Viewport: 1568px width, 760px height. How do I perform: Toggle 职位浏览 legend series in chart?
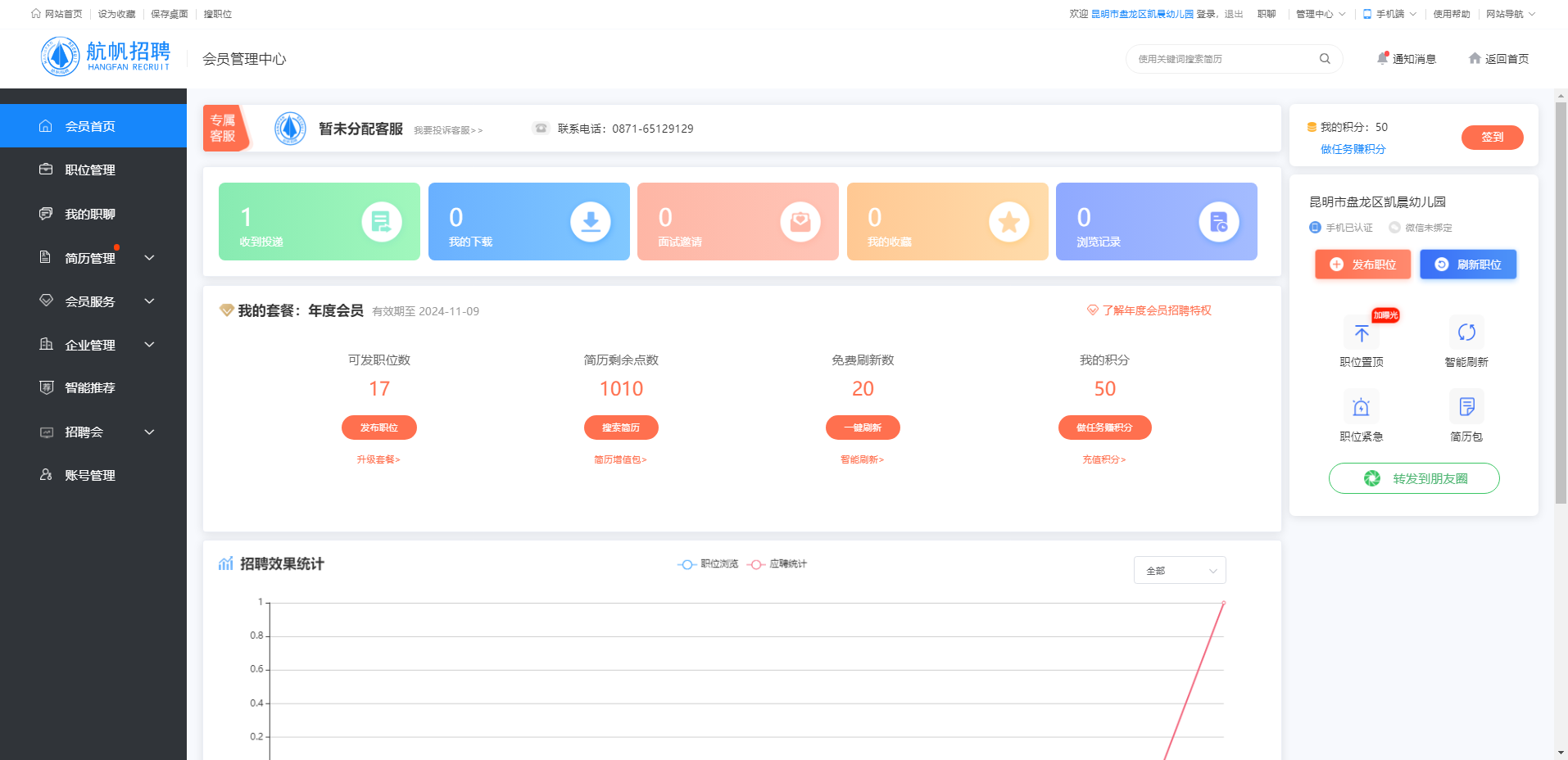[709, 564]
